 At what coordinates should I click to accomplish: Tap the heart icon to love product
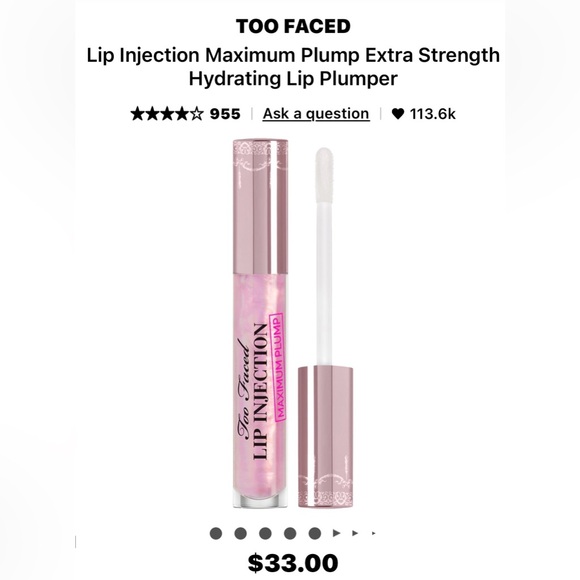[398, 114]
